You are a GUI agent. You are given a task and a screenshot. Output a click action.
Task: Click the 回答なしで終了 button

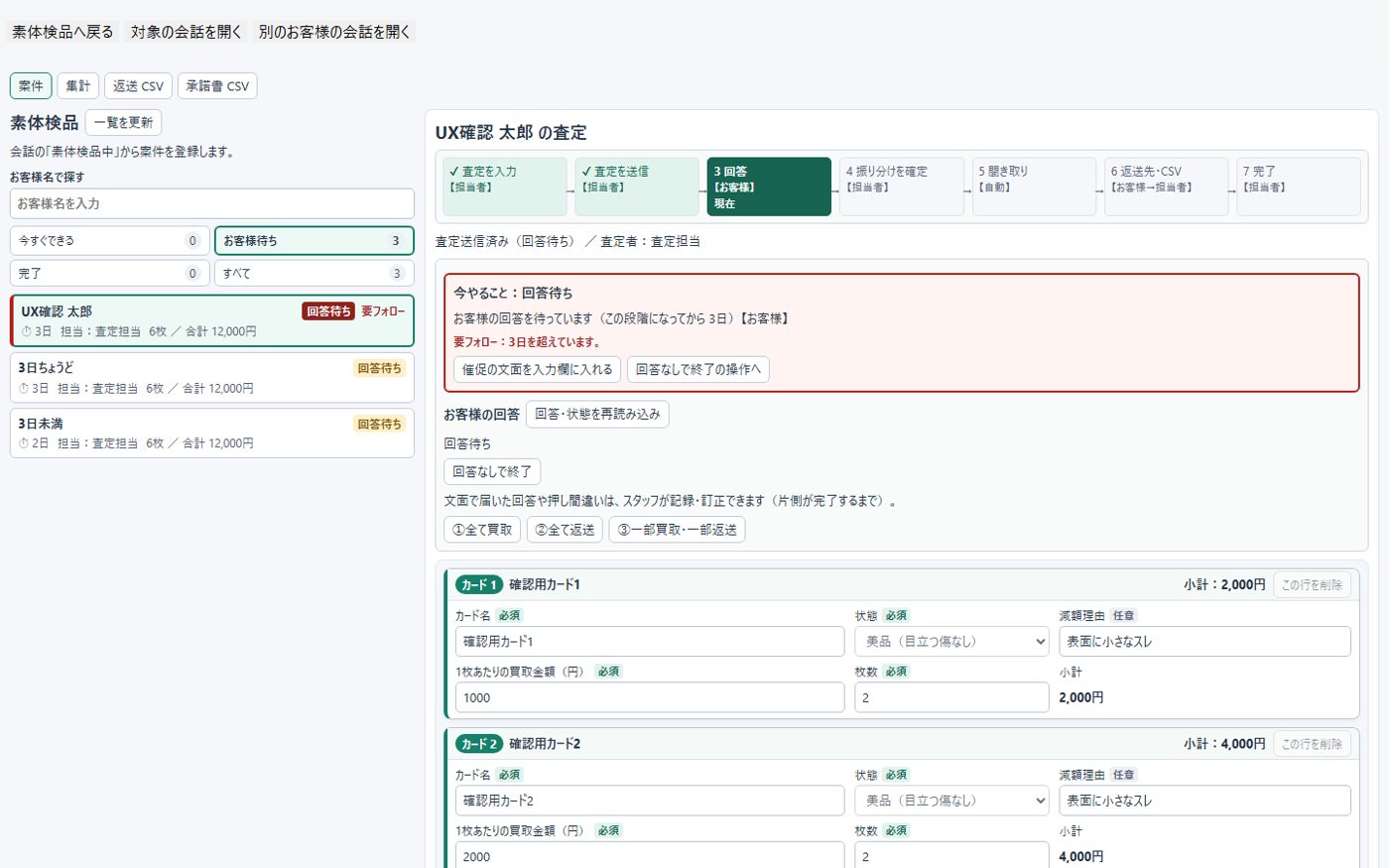pyautogui.click(x=492, y=471)
